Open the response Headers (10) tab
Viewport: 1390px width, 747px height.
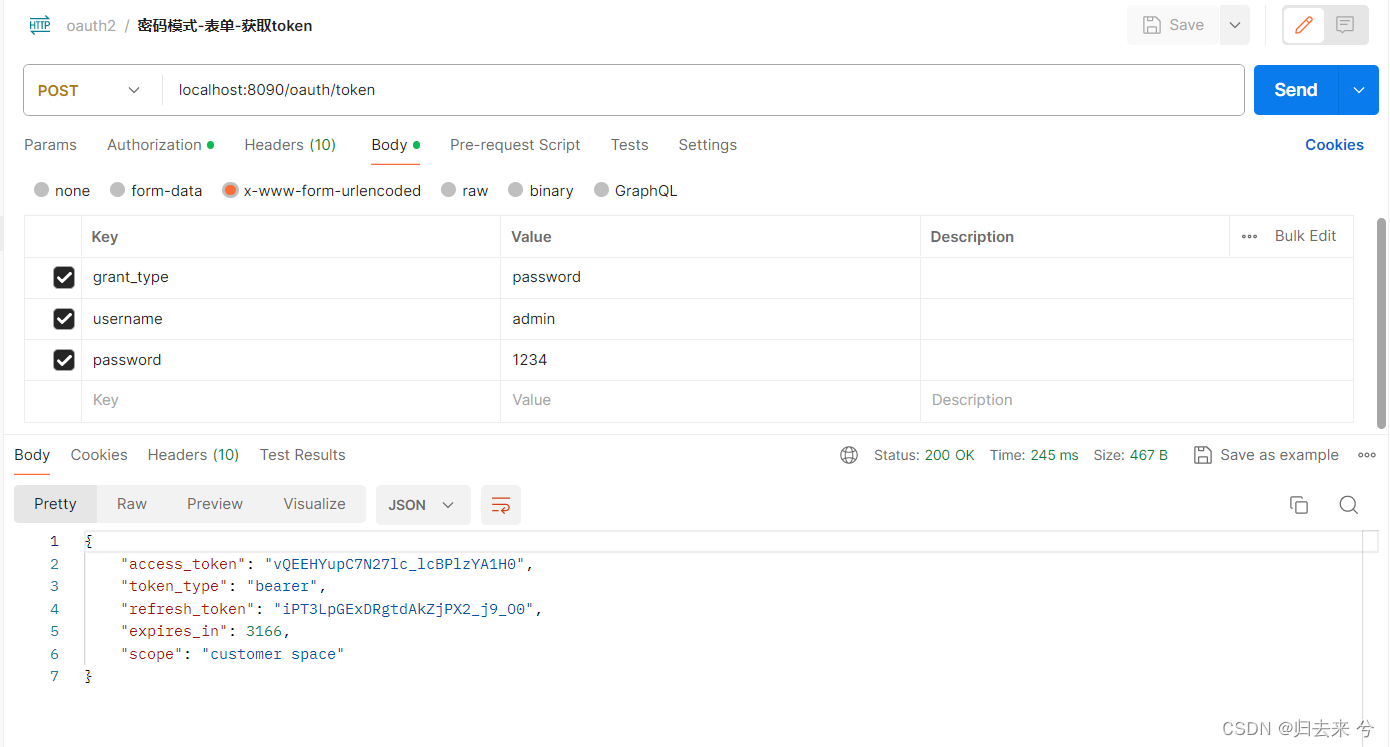tap(193, 455)
